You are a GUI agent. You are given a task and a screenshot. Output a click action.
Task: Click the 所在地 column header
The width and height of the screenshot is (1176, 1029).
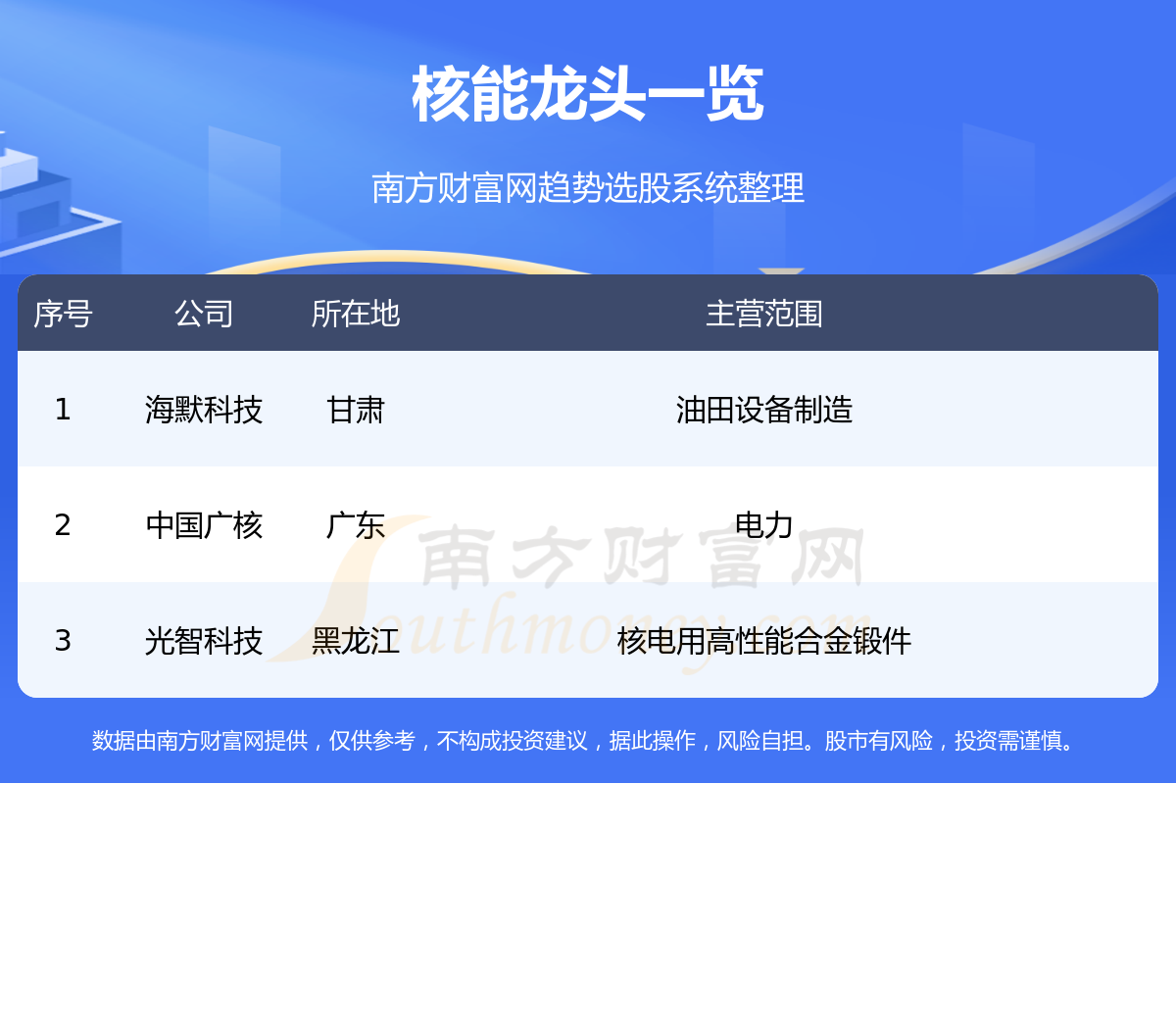[x=356, y=314]
